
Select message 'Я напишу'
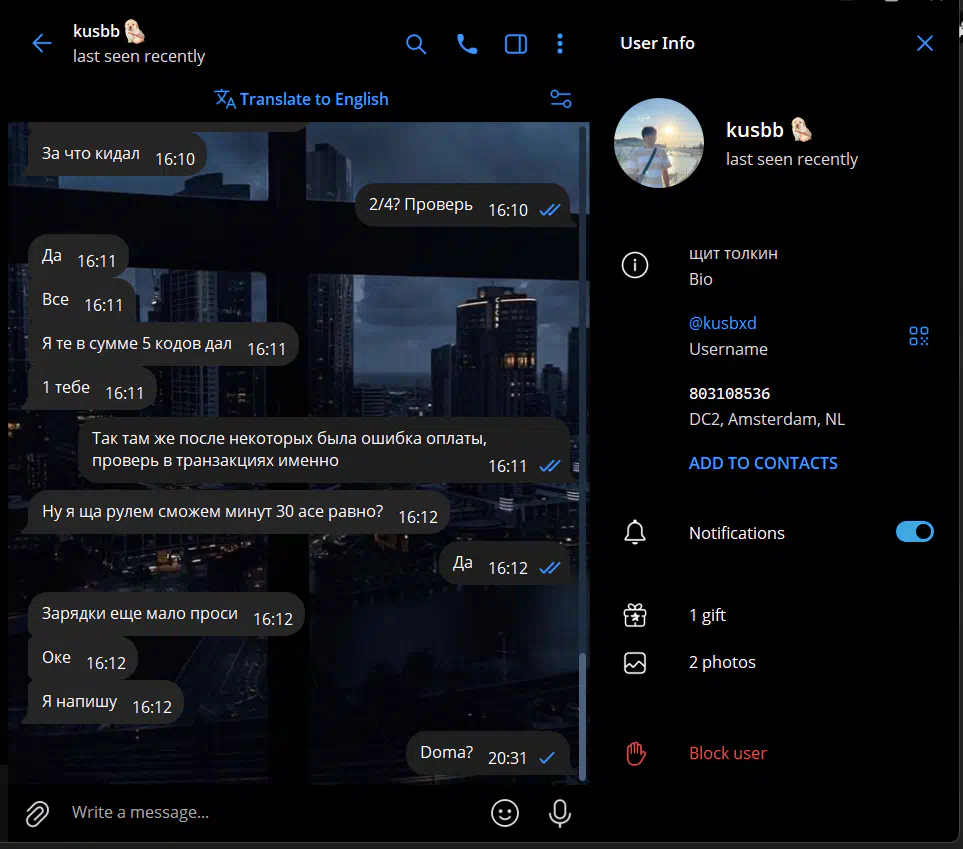[x=106, y=702]
